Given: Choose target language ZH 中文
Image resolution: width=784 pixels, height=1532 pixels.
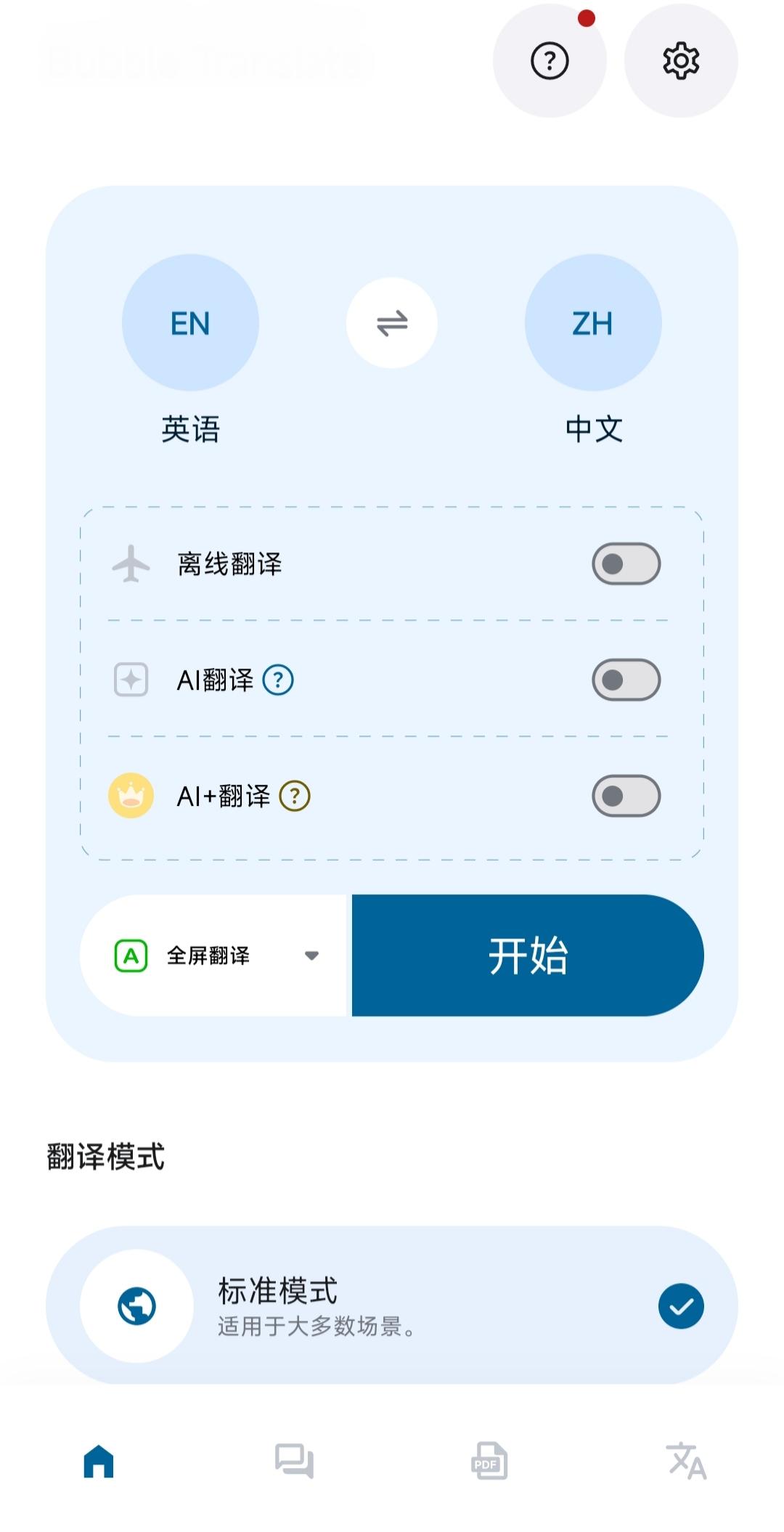Looking at the screenshot, I should pyautogui.click(x=593, y=323).
